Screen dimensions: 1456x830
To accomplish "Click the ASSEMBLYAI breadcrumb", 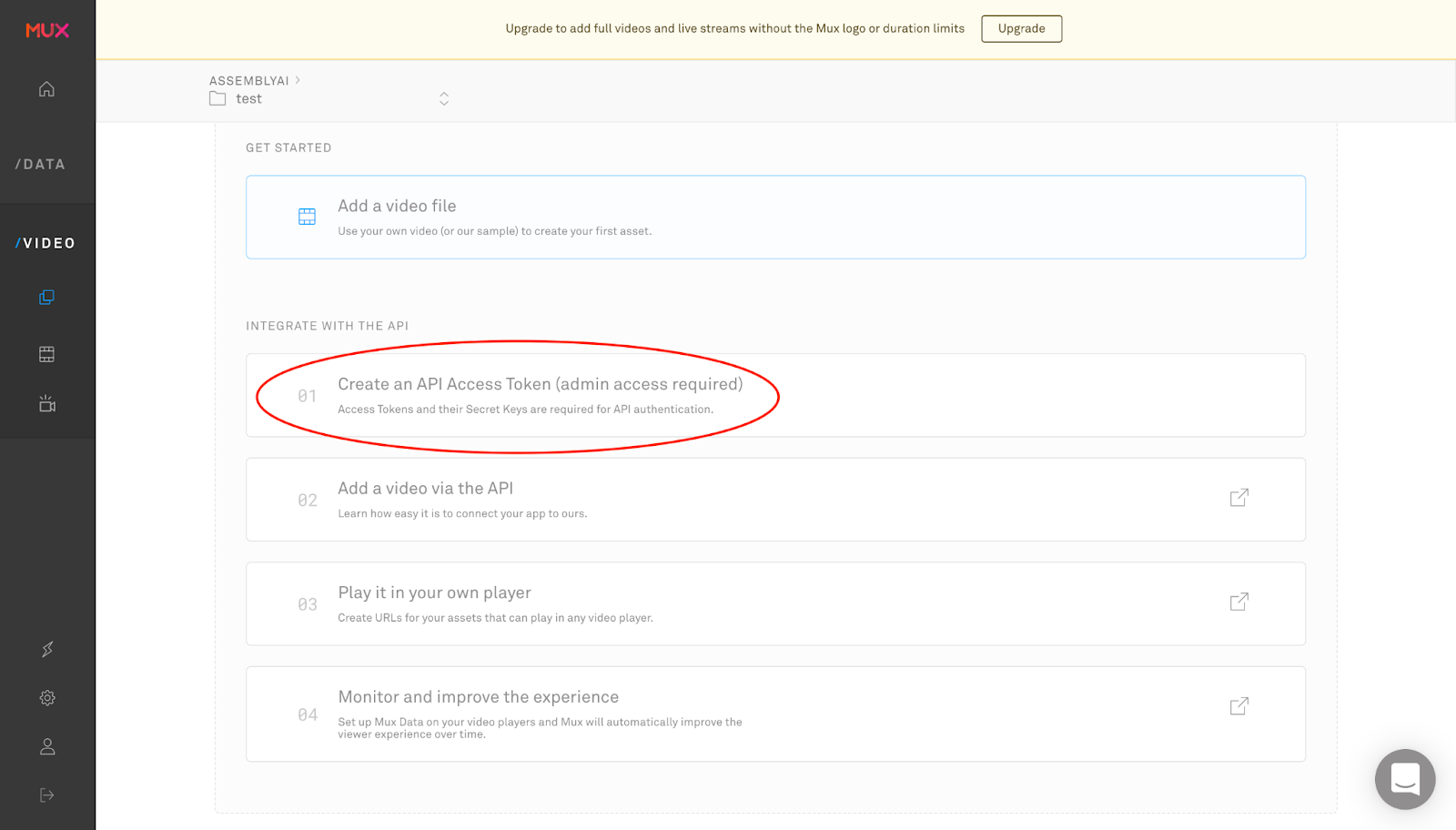I will click(248, 80).
